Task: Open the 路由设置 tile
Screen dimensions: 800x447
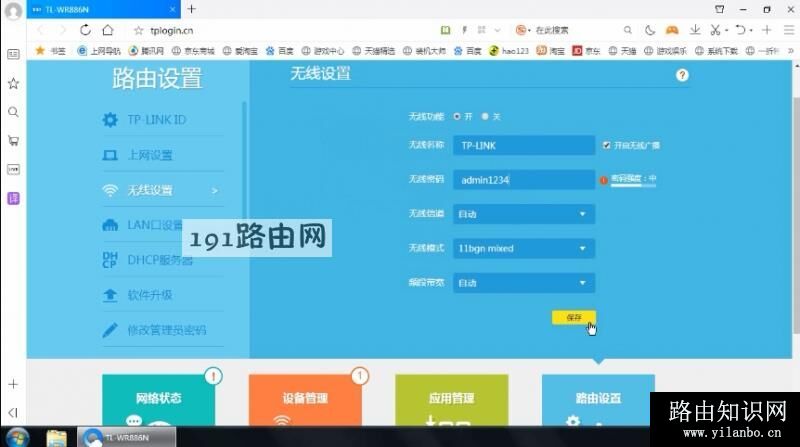Action: click(598, 400)
